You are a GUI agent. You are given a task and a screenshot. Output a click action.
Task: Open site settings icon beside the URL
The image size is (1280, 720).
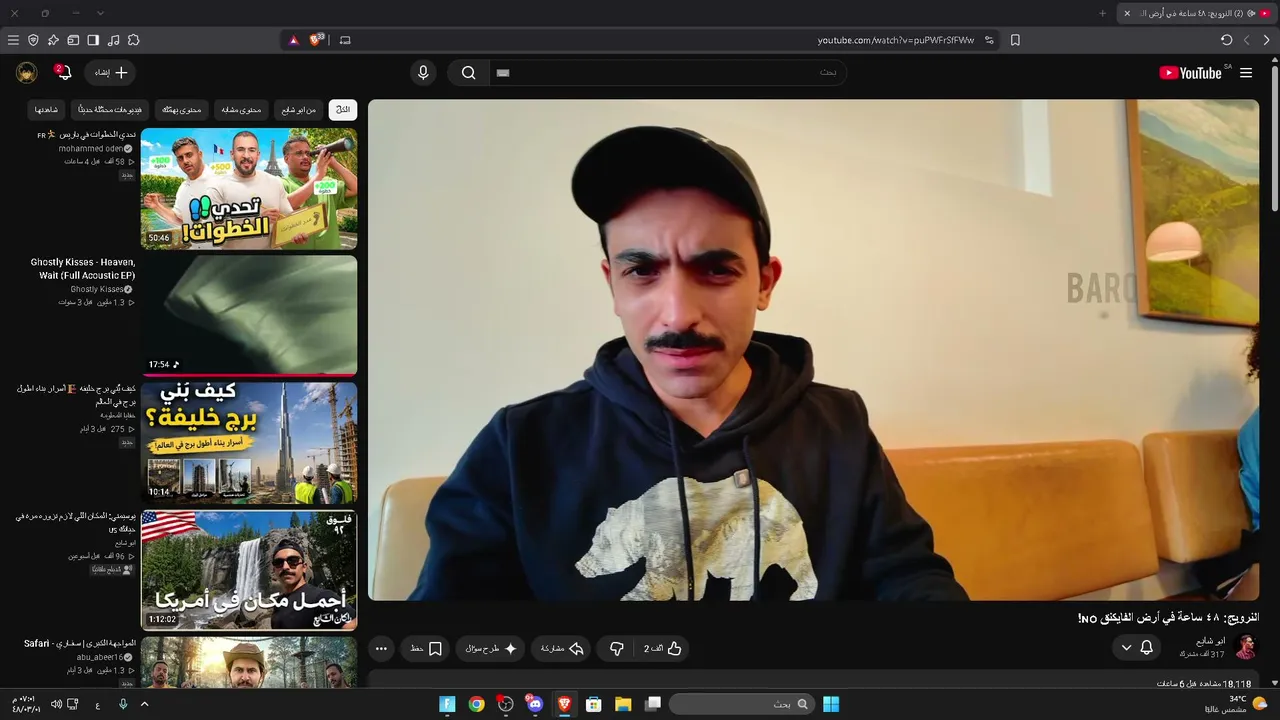tap(989, 40)
